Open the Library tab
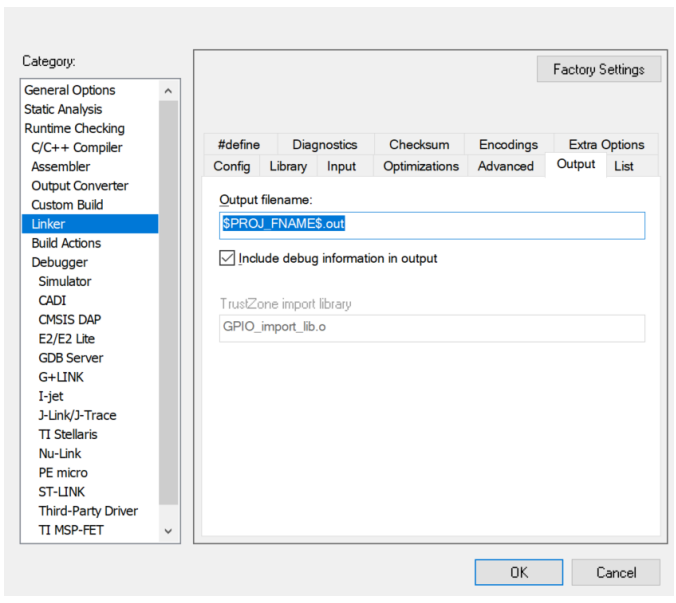The height and width of the screenshot is (603, 676). click(288, 166)
